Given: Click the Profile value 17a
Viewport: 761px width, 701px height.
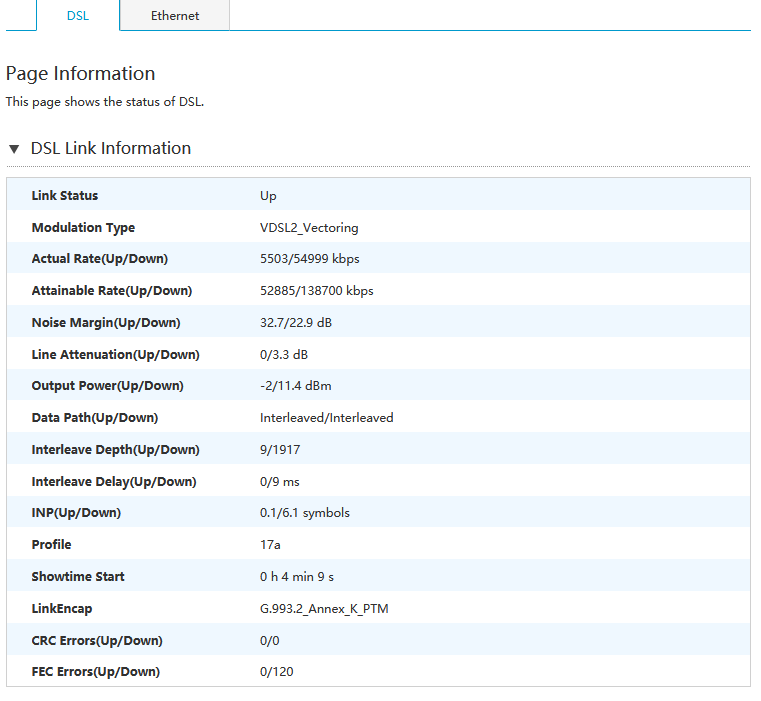Looking at the screenshot, I should (270, 545).
